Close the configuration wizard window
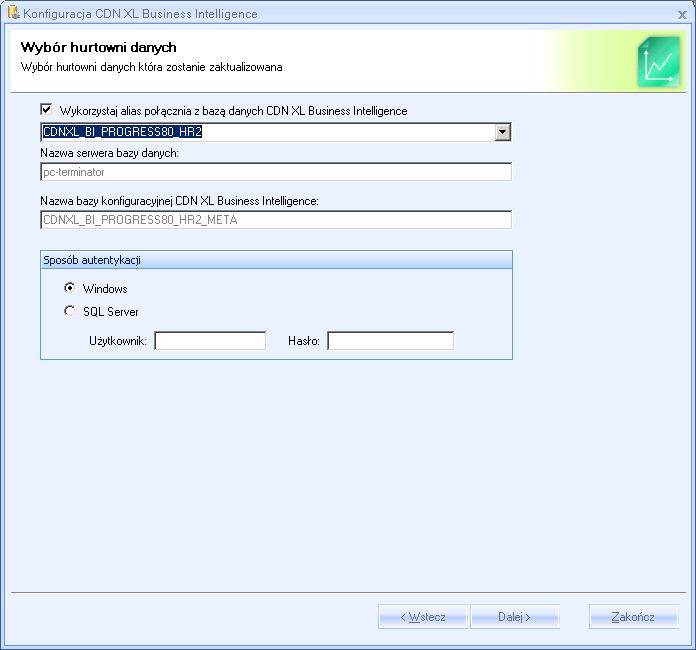This screenshot has width=696, height=650. [x=682, y=15]
